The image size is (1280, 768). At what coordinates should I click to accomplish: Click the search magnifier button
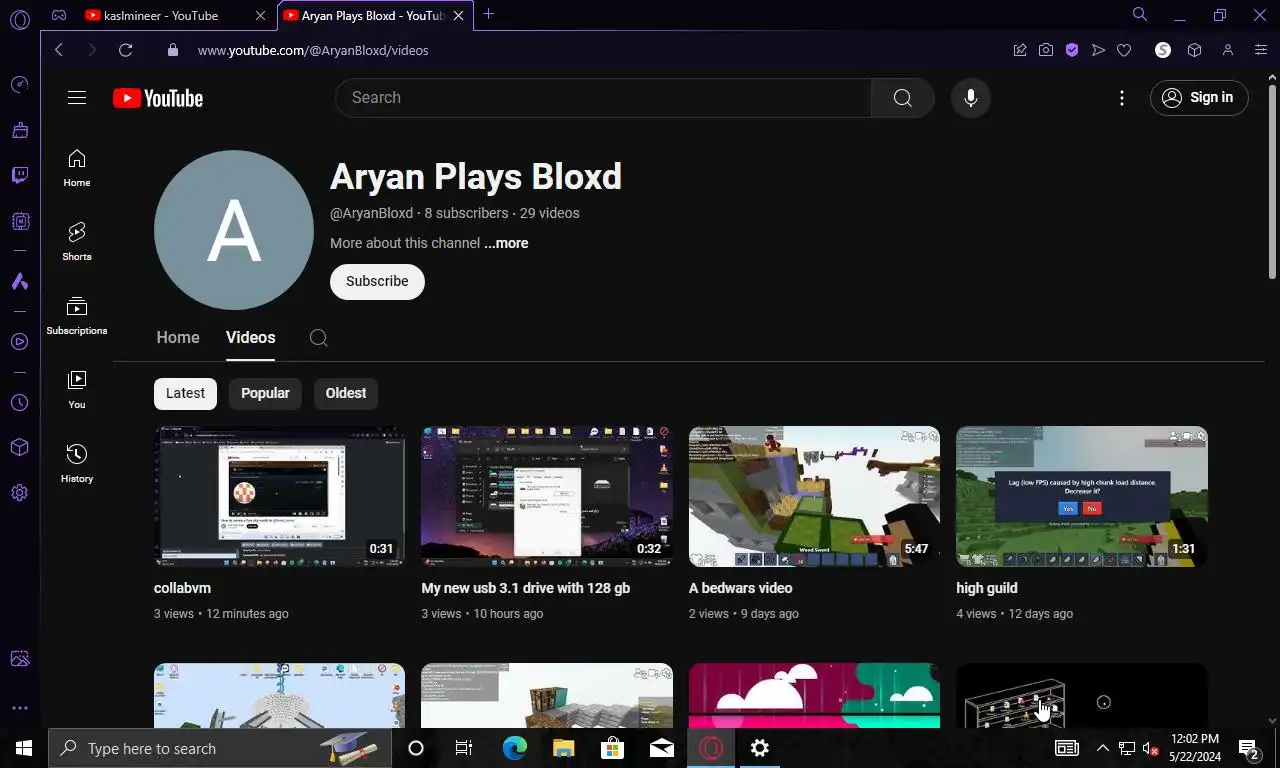click(x=902, y=98)
